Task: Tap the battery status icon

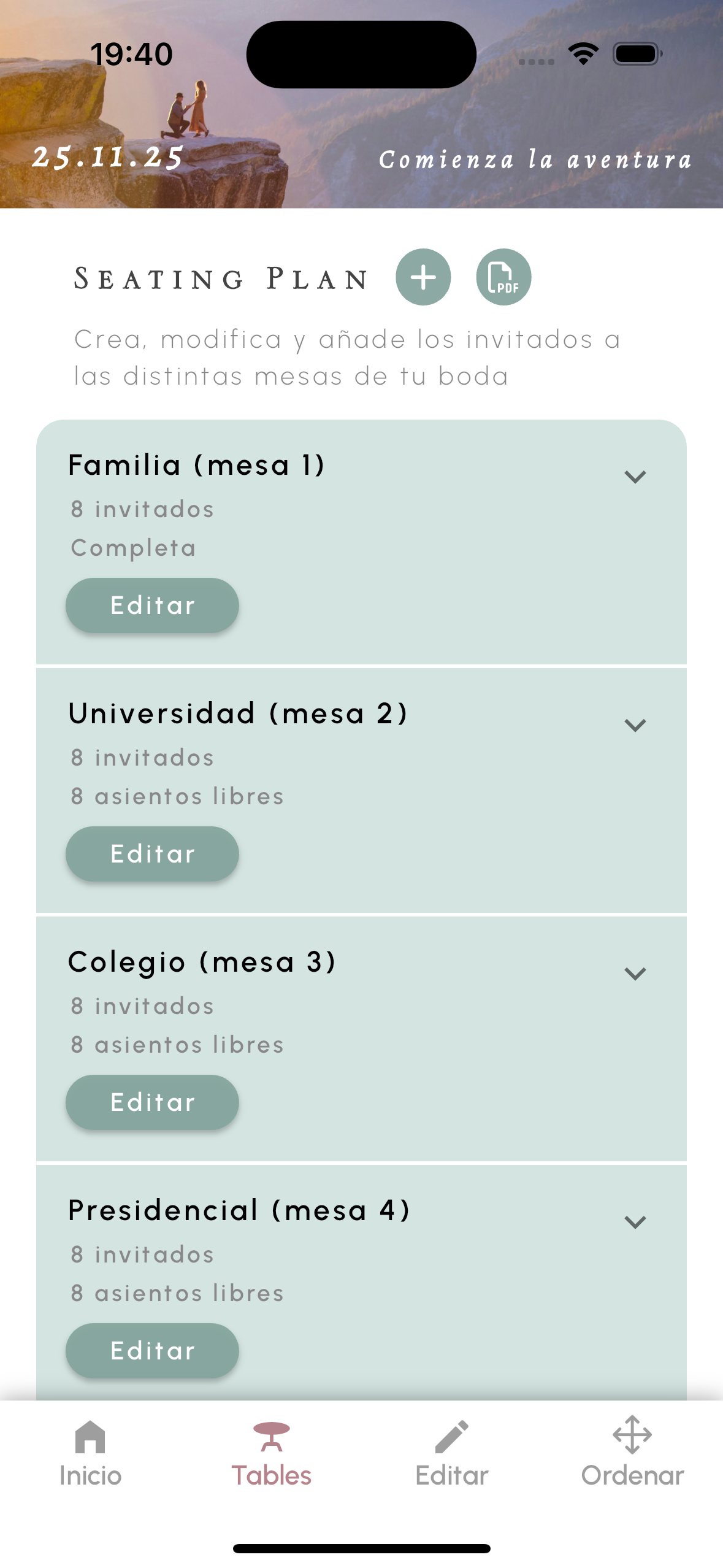Action: (637, 54)
